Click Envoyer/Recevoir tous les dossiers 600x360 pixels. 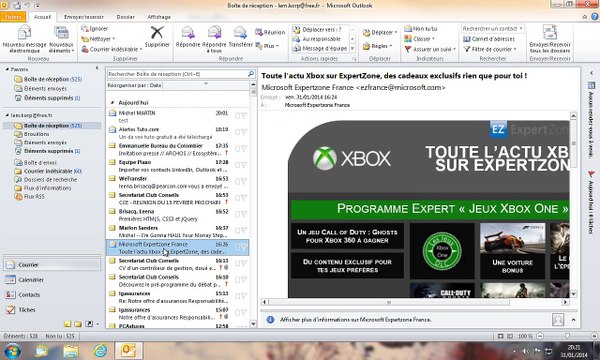549,39
